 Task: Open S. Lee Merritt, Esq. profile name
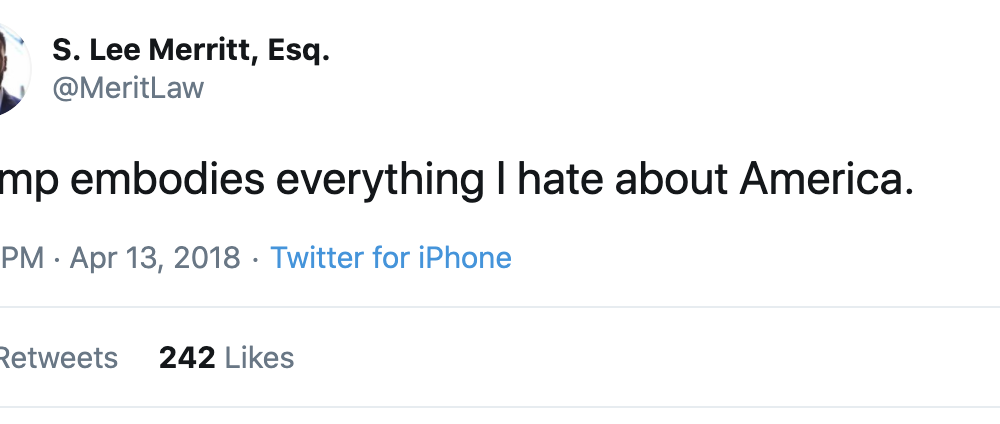(190, 52)
